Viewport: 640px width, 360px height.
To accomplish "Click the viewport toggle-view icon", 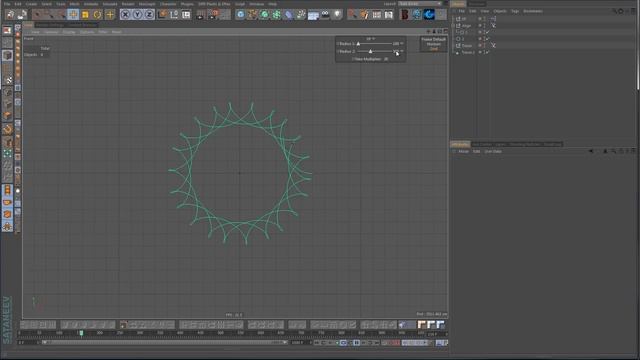I will [445, 31].
